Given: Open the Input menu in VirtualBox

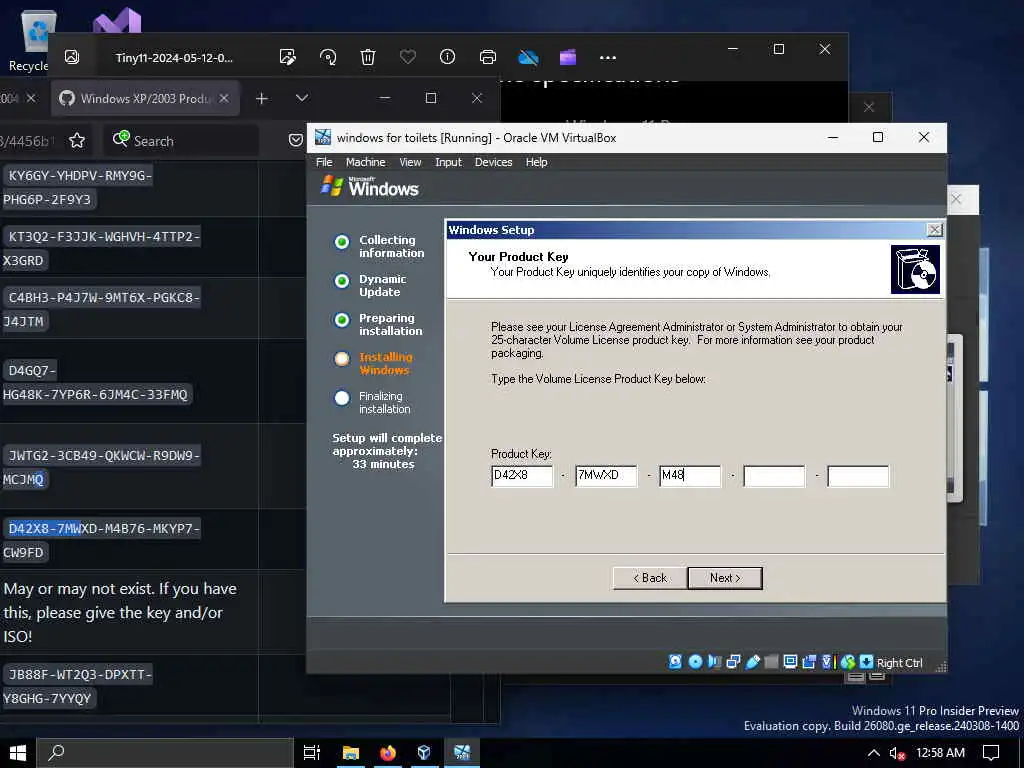Looking at the screenshot, I should coord(449,162).
